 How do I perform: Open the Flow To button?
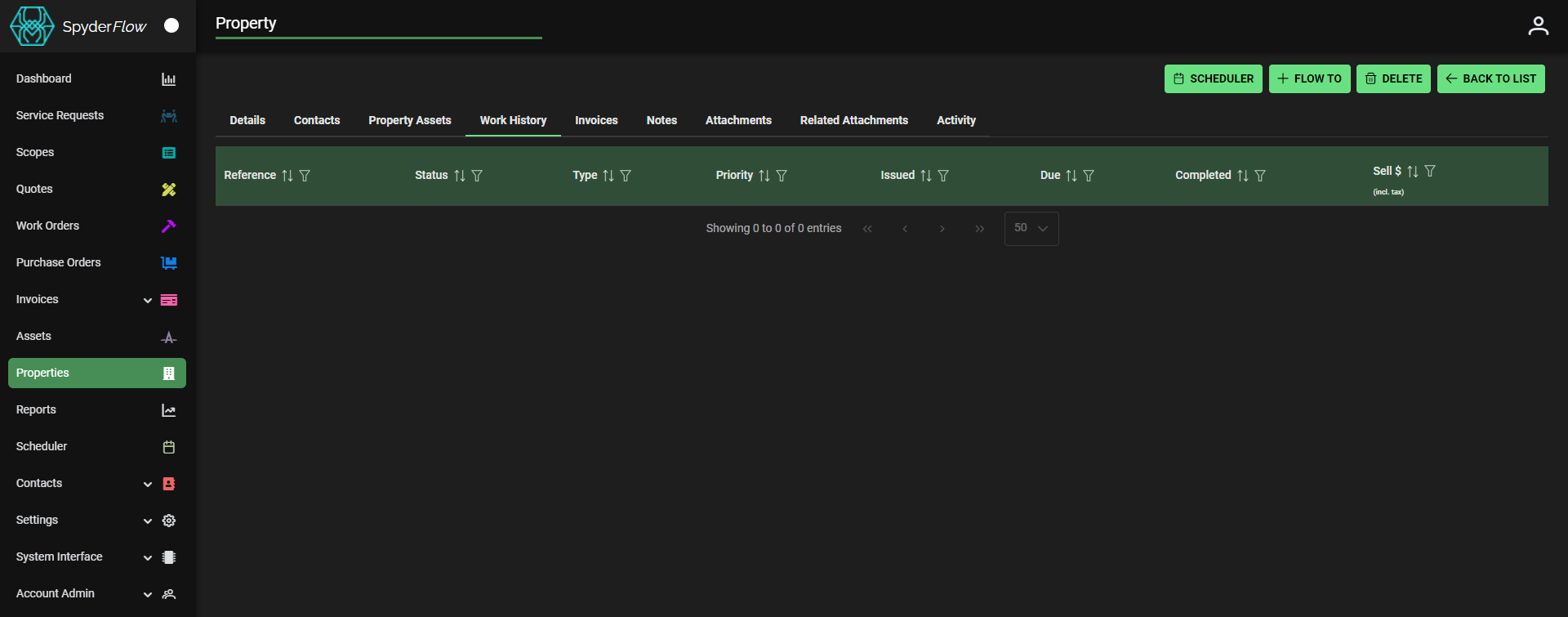click(x=1309, y=79)
